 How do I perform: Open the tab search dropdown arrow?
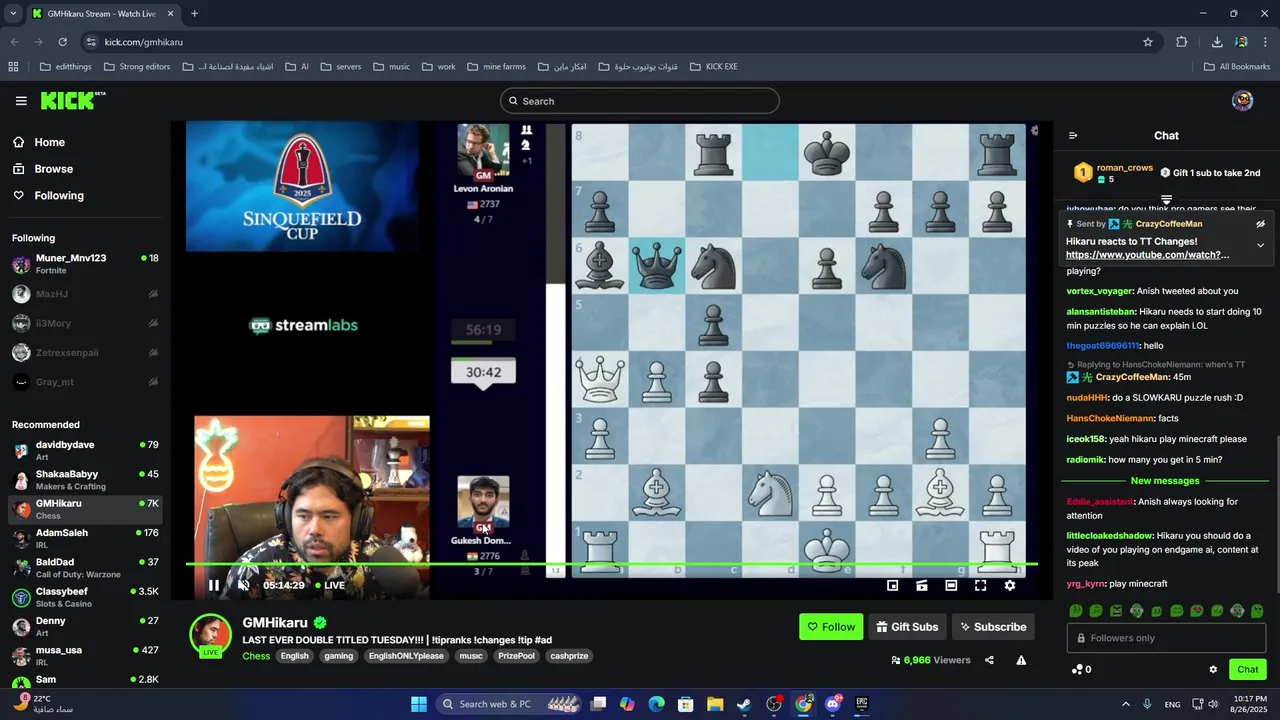pyautogui.click(x=13, y=14)
